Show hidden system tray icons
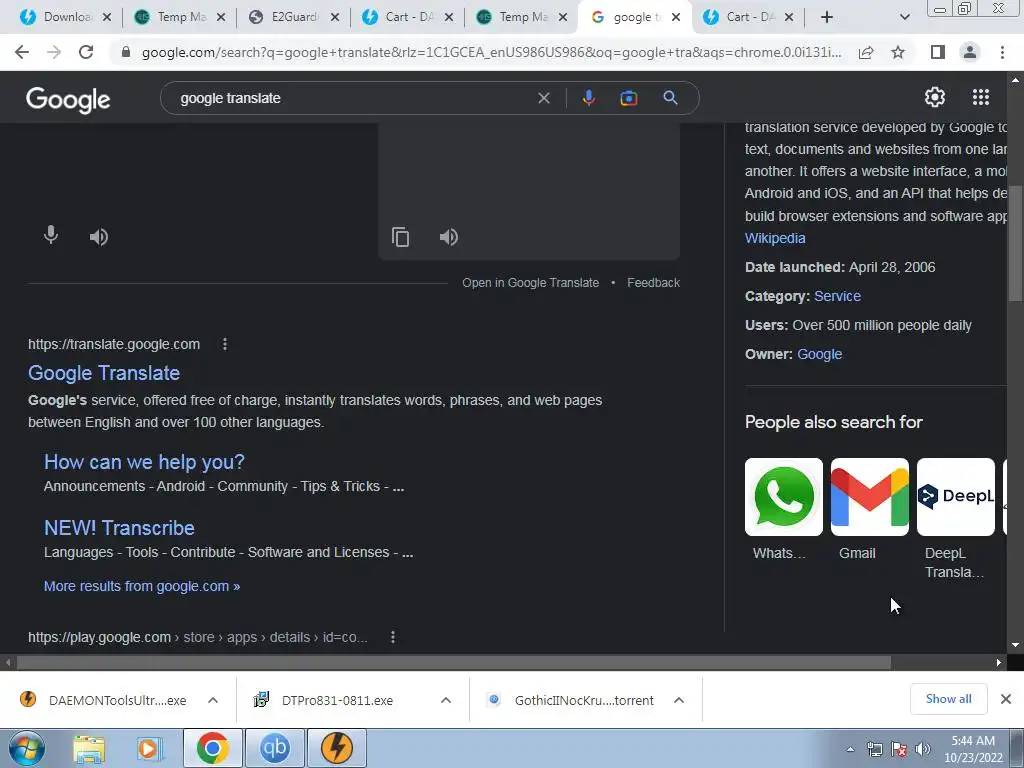This screenshot has height=768, width=1024. point(850,749)
